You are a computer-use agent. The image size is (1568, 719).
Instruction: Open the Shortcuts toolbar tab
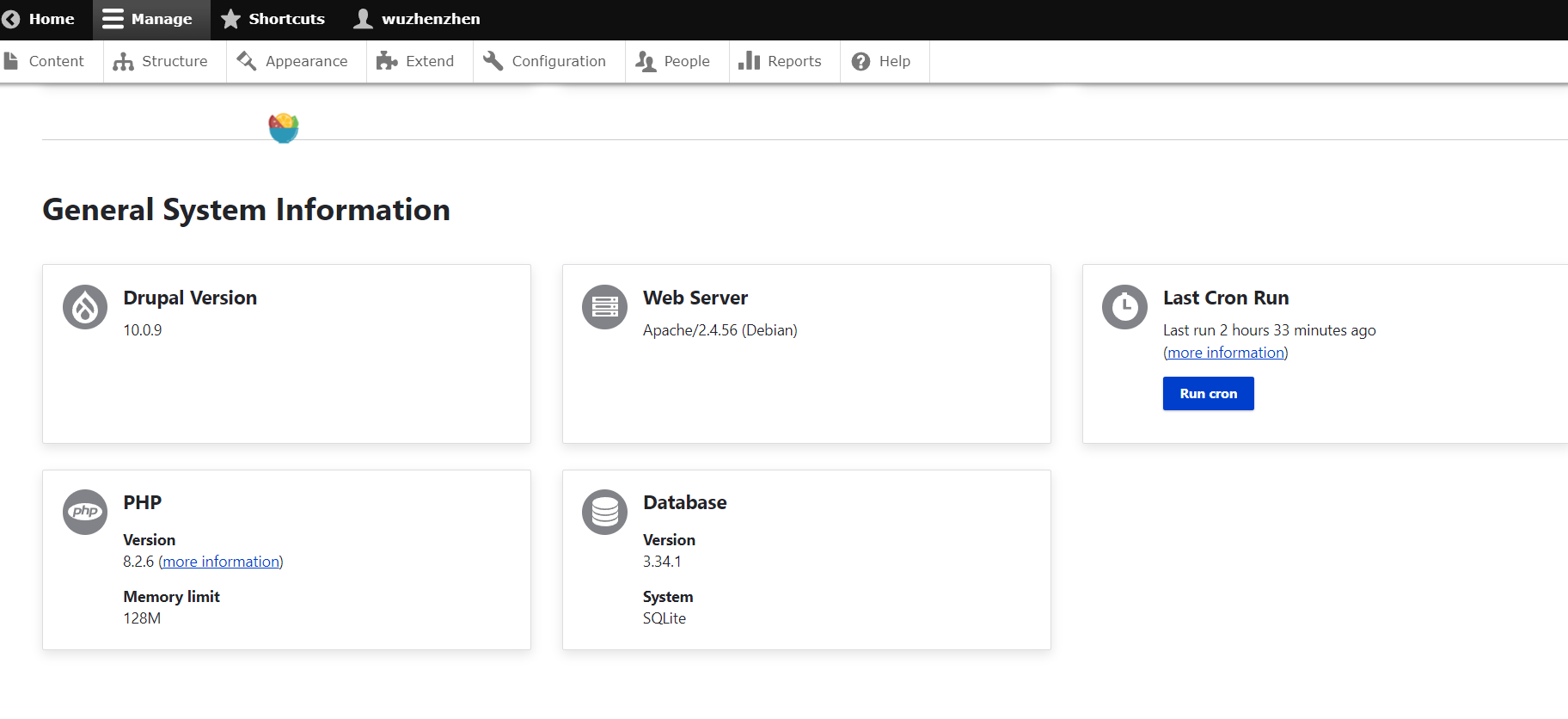coord(273,19)
